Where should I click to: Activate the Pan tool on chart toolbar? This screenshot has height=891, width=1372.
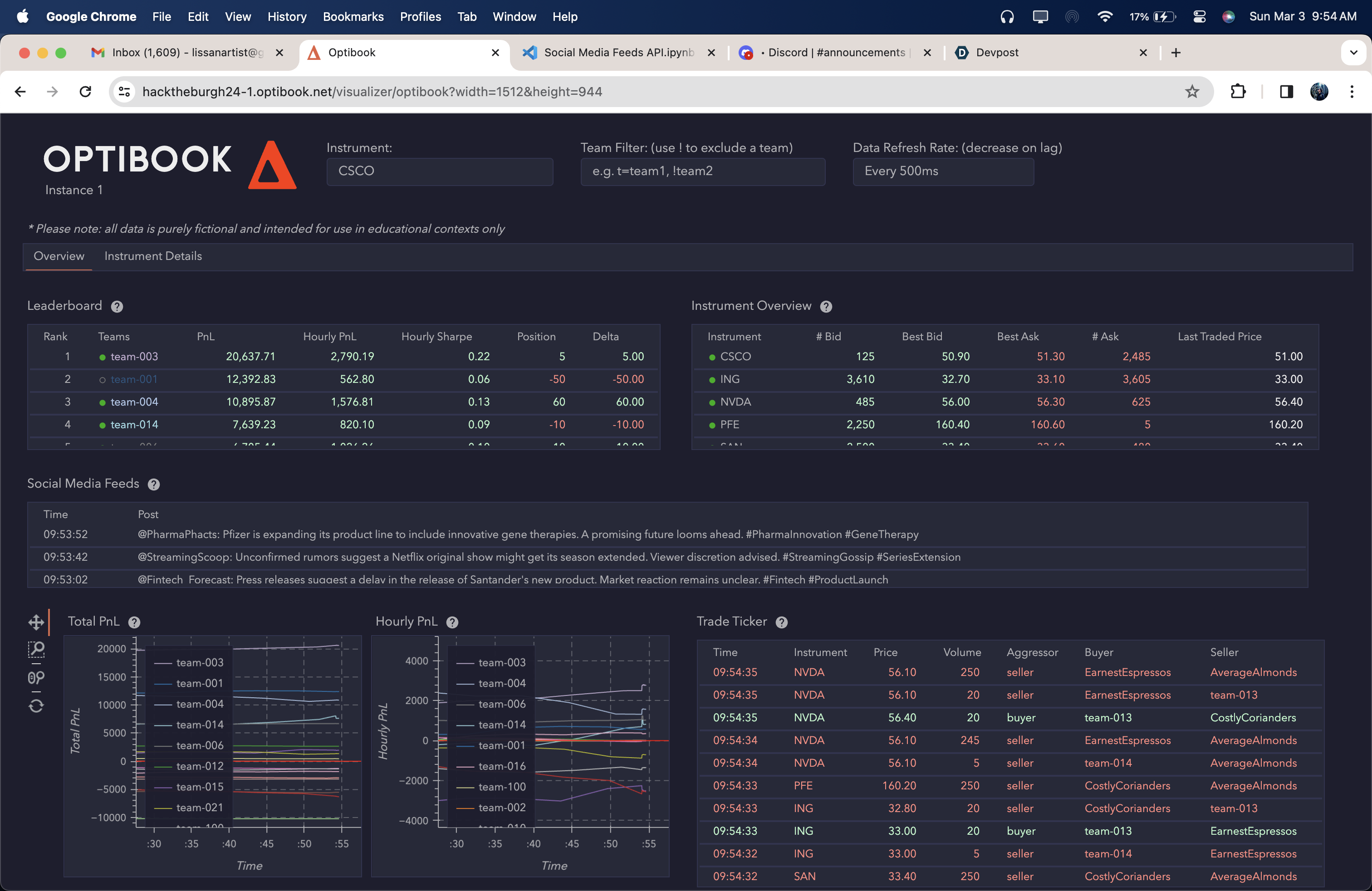point(36,622)
